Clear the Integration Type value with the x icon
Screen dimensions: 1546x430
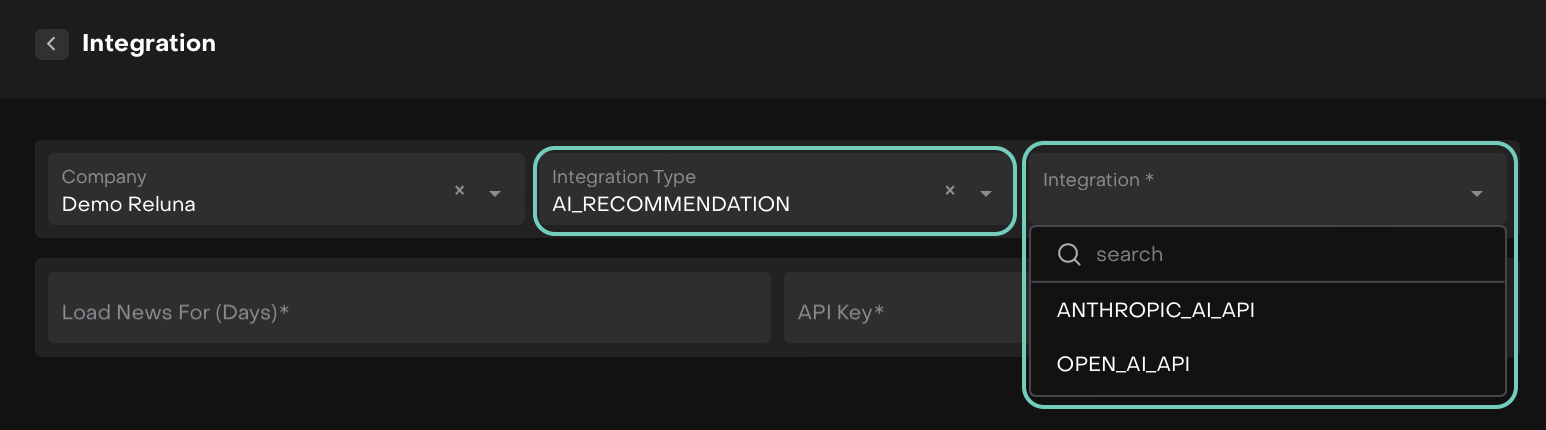click(950, 190)
